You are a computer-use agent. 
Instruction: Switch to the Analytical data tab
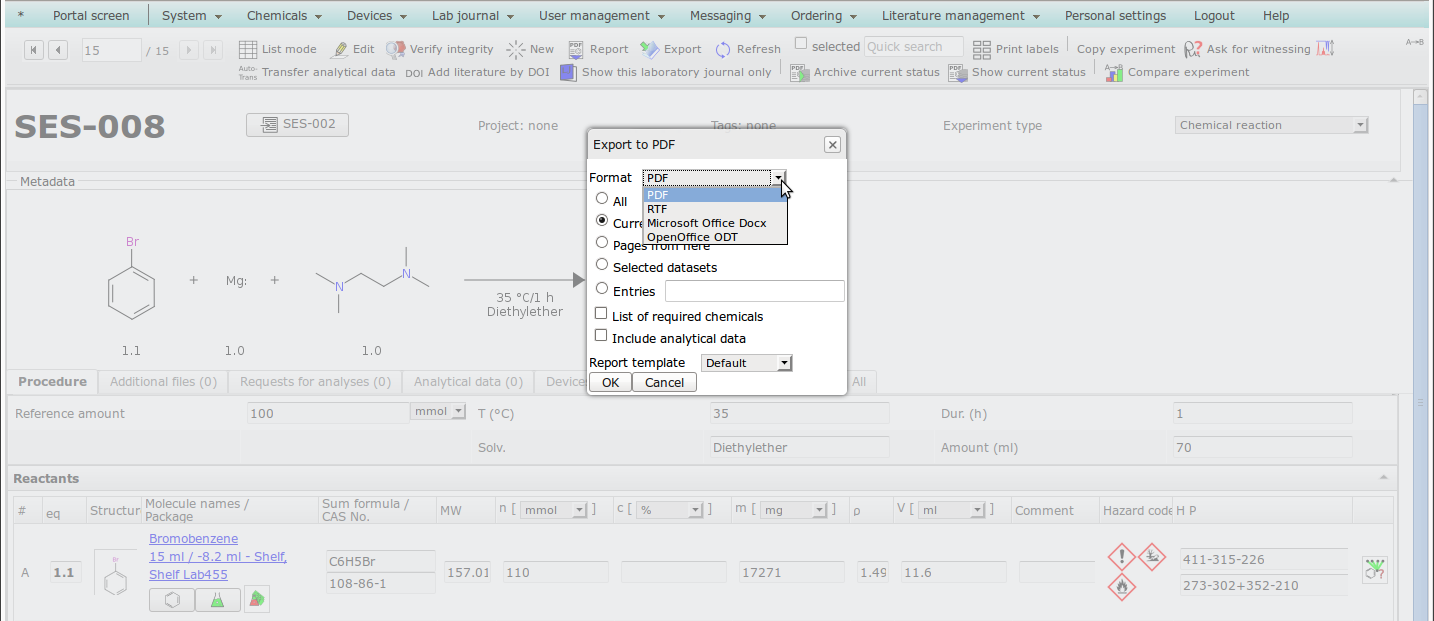(x=467, y=382)
